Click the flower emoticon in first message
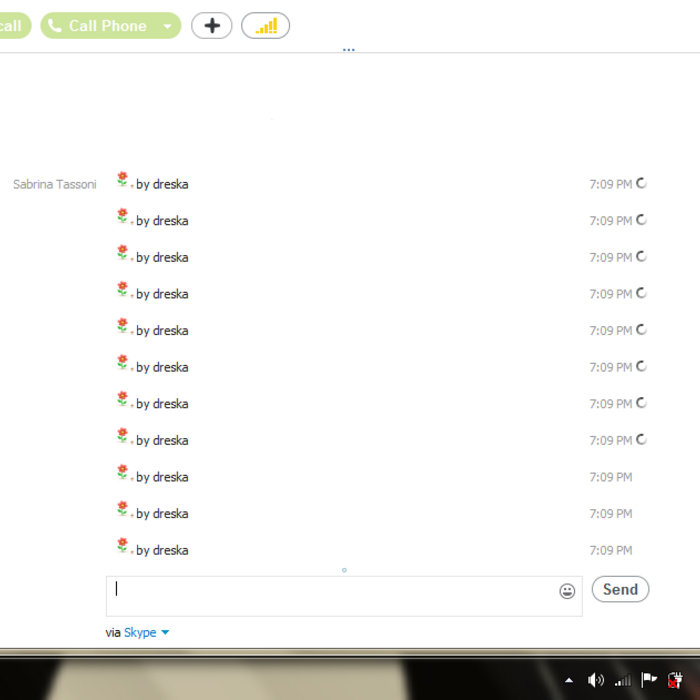The width and height of the screenshot is (700, 700). pyautogui.click(x=123, y=180)
